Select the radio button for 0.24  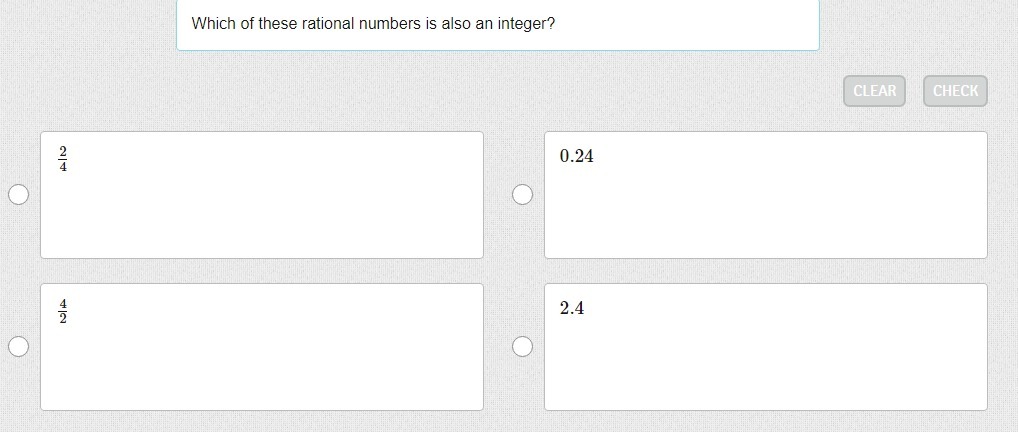click(x=522, y=195)
